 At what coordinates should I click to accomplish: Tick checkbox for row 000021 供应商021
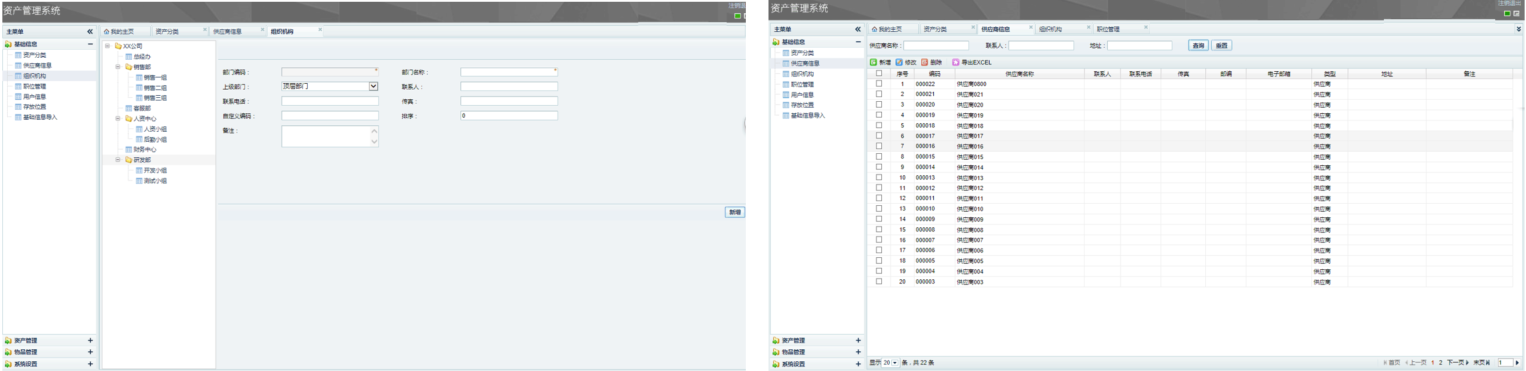pyautogui.click(x=879, y=94)
